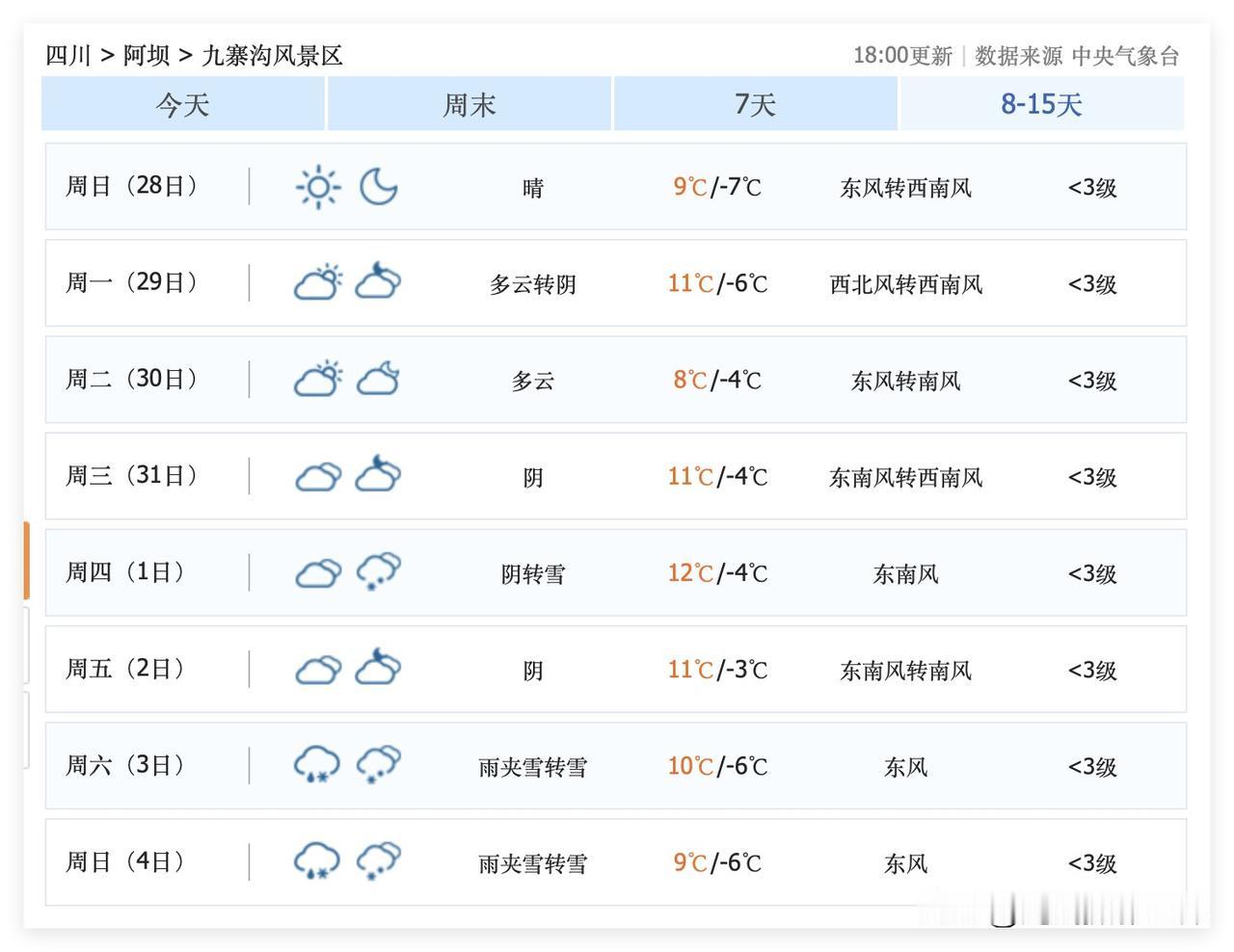Select the snow icon for Thursday 1st

[378, 572]
